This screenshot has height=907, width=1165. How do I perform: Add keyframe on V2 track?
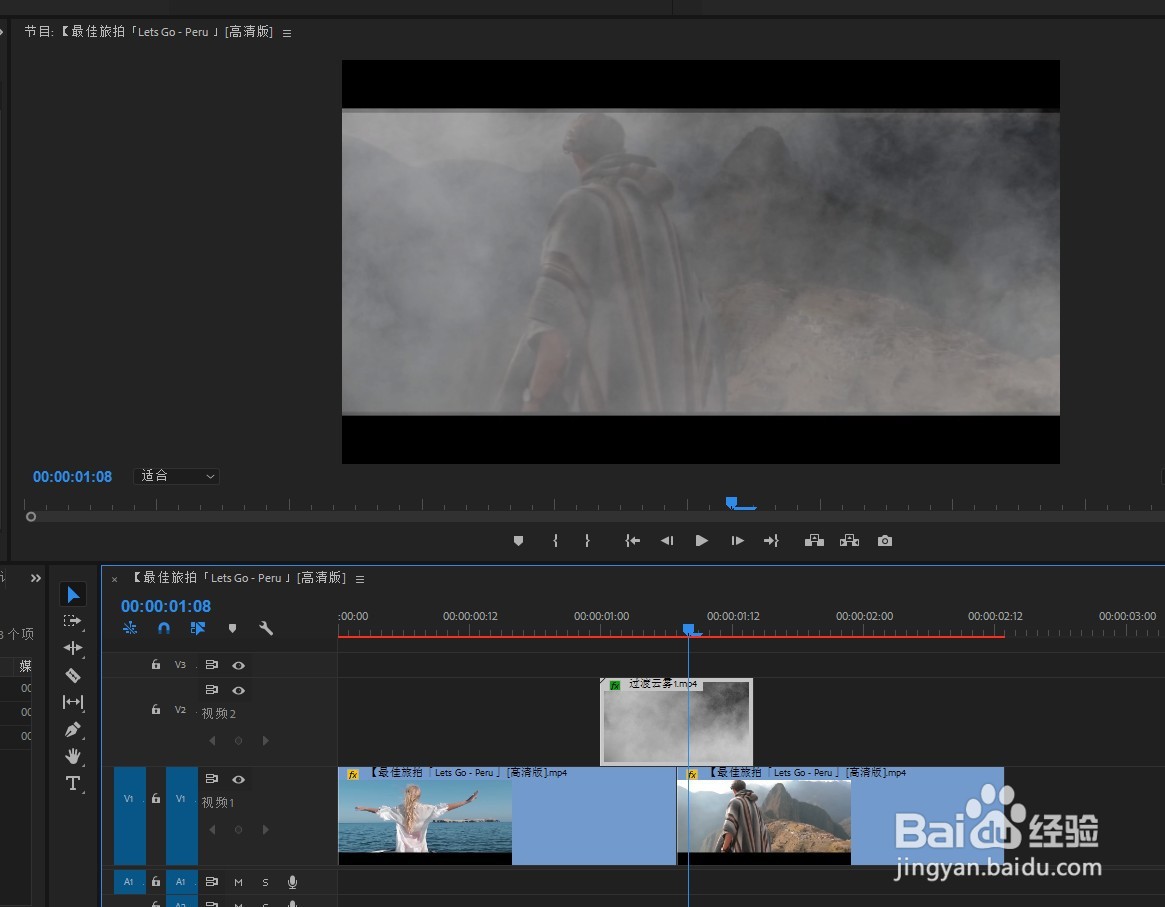tap(238, 741)
